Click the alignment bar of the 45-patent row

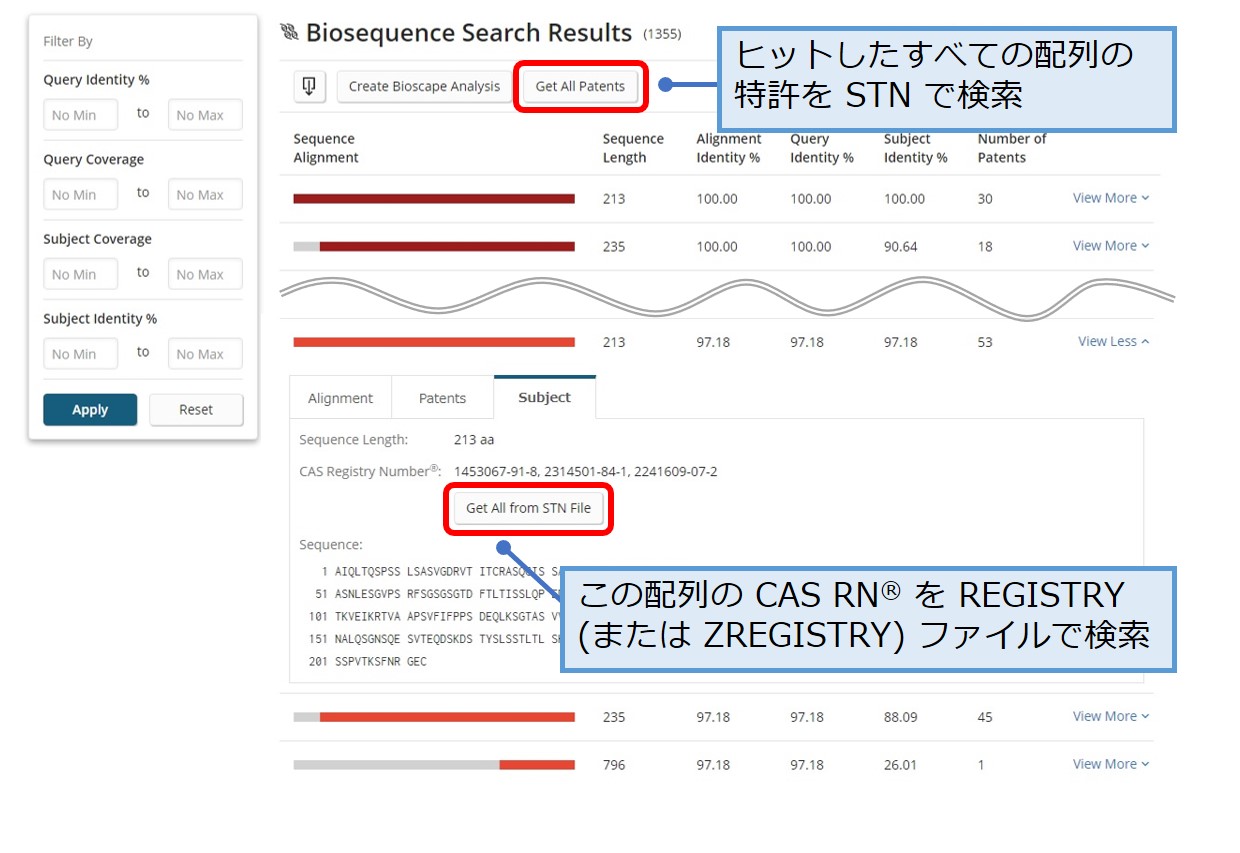tap(434, 717)
